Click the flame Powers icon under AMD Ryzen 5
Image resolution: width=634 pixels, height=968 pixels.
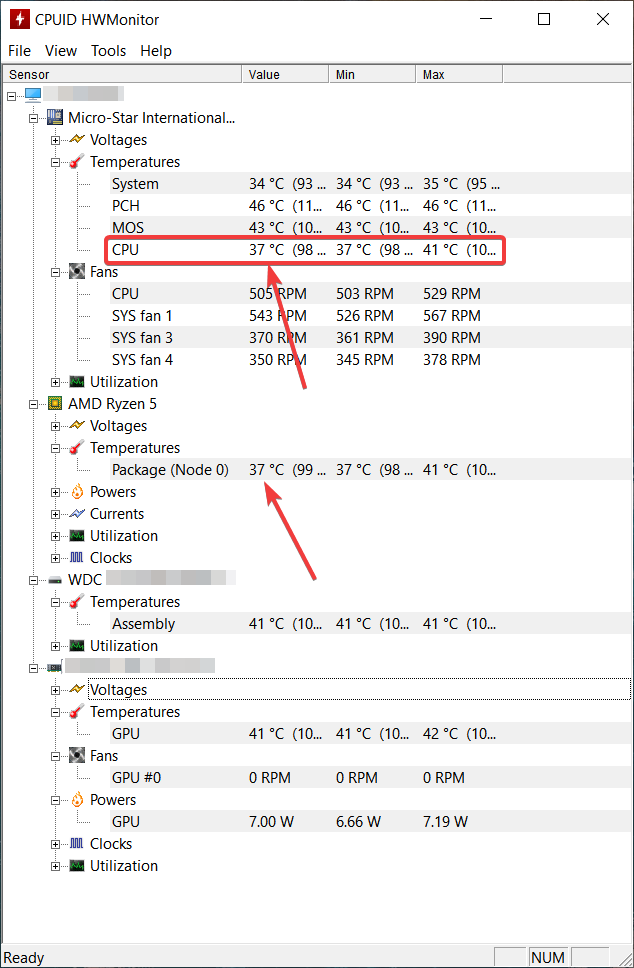coord(77,491)
